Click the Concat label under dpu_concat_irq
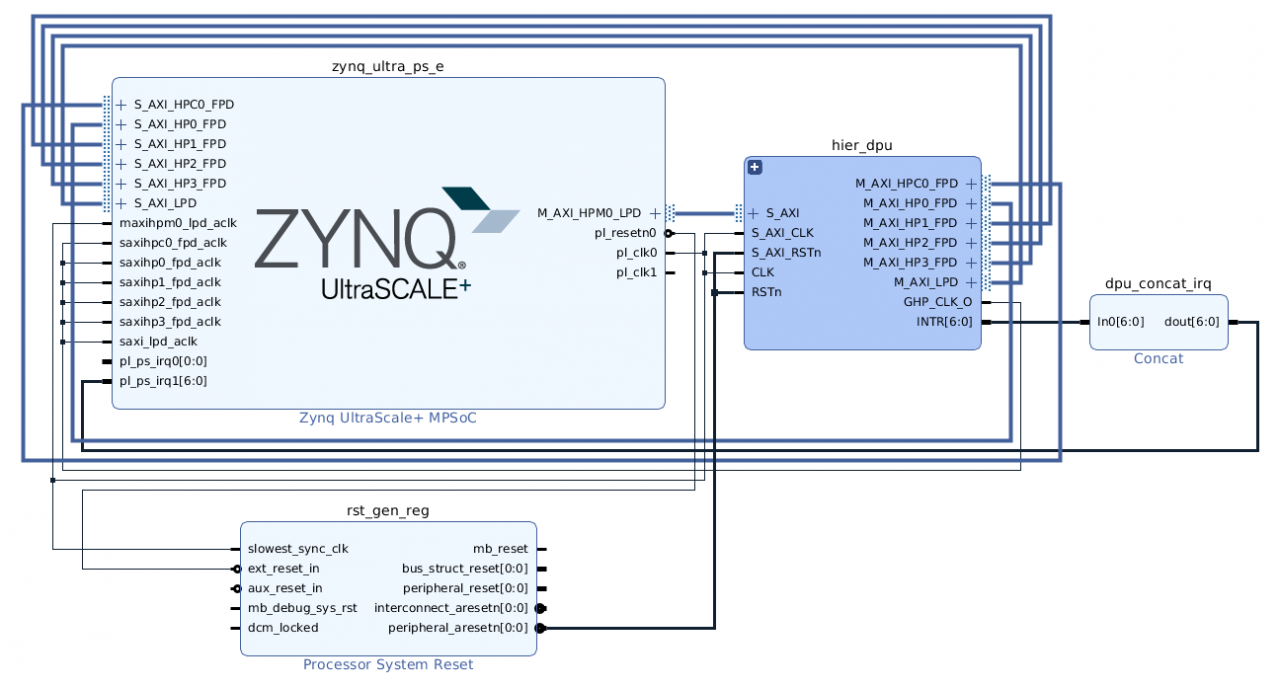The image size is (1280, 688). click(1158, 359)
